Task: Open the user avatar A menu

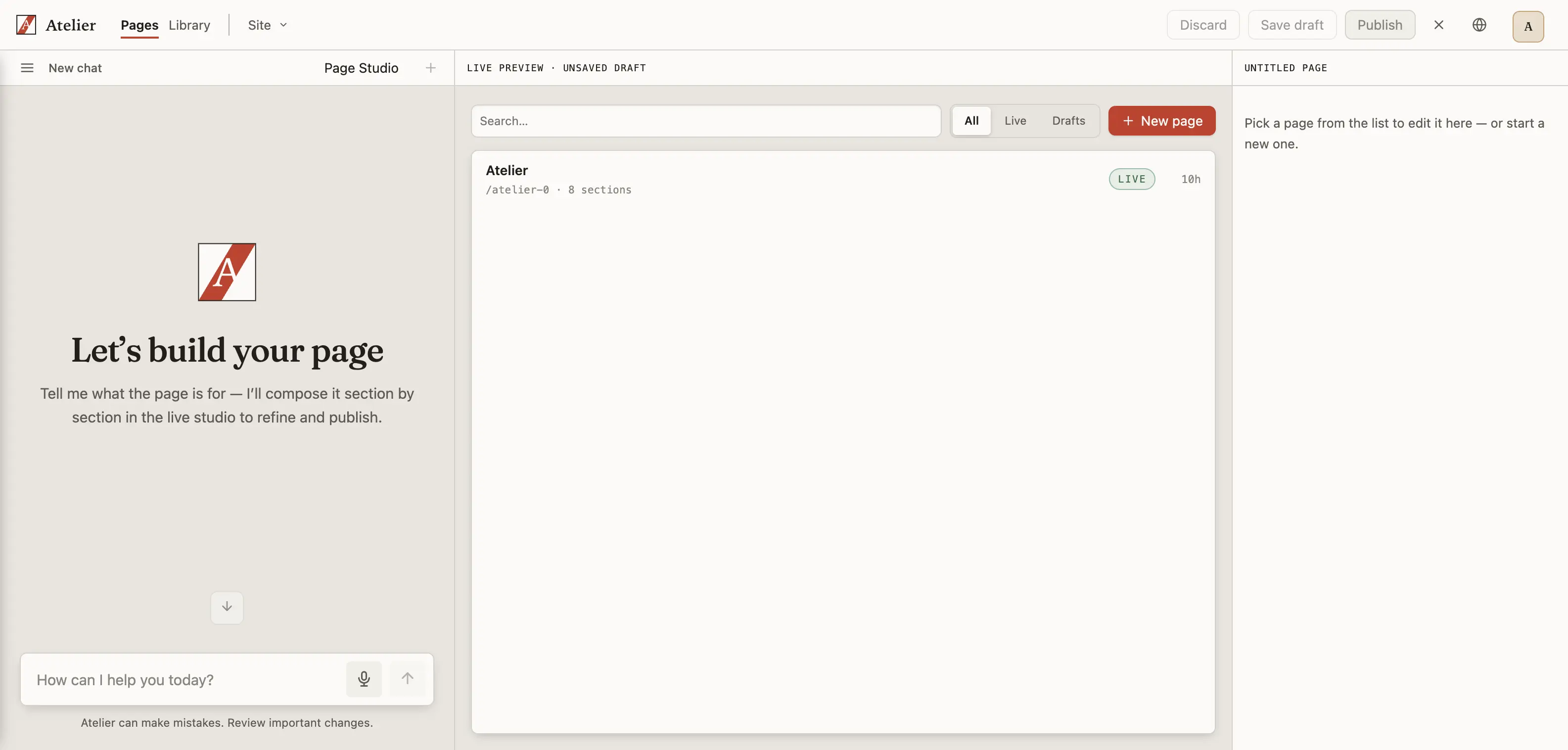Action: pyautogui.click(x=1528, y=26)
